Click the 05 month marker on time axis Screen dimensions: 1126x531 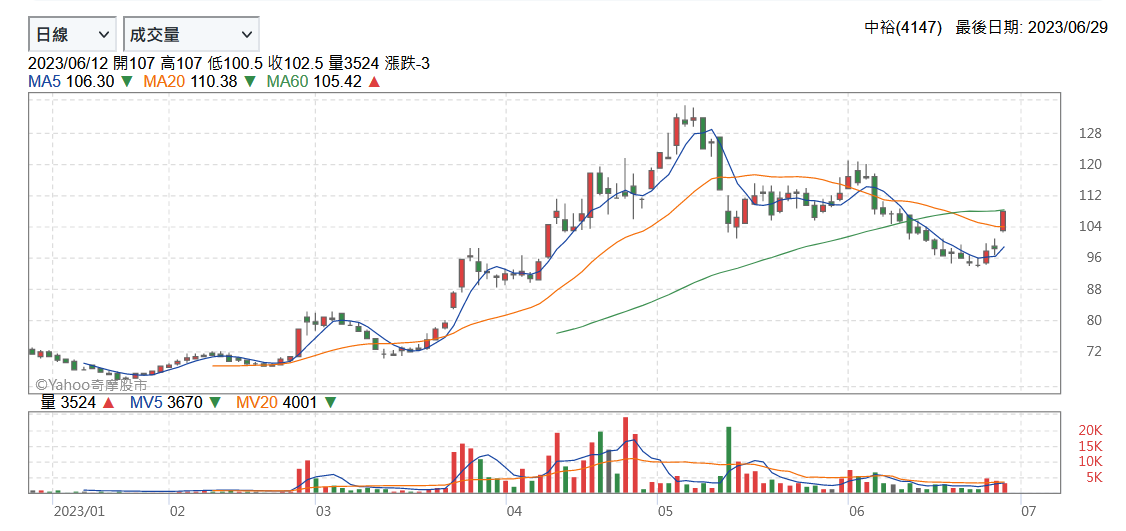coord(664,511)
